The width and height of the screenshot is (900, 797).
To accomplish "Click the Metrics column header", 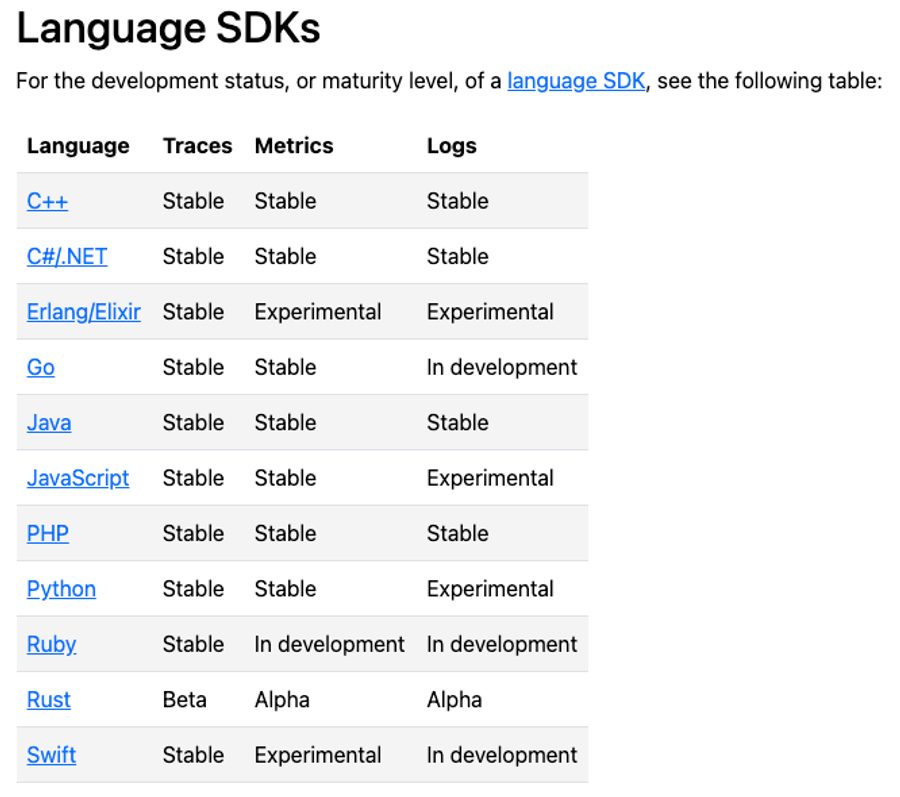I will tap(294, 146).
